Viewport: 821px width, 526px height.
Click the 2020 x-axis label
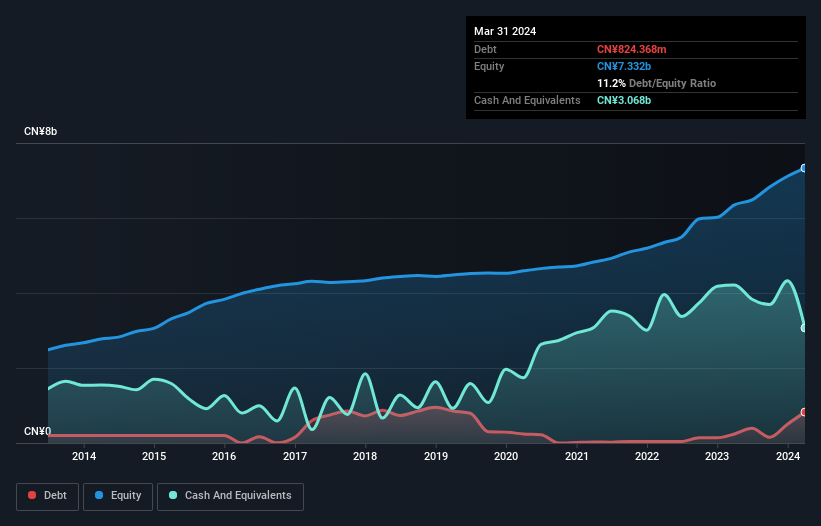click(506, 456)
